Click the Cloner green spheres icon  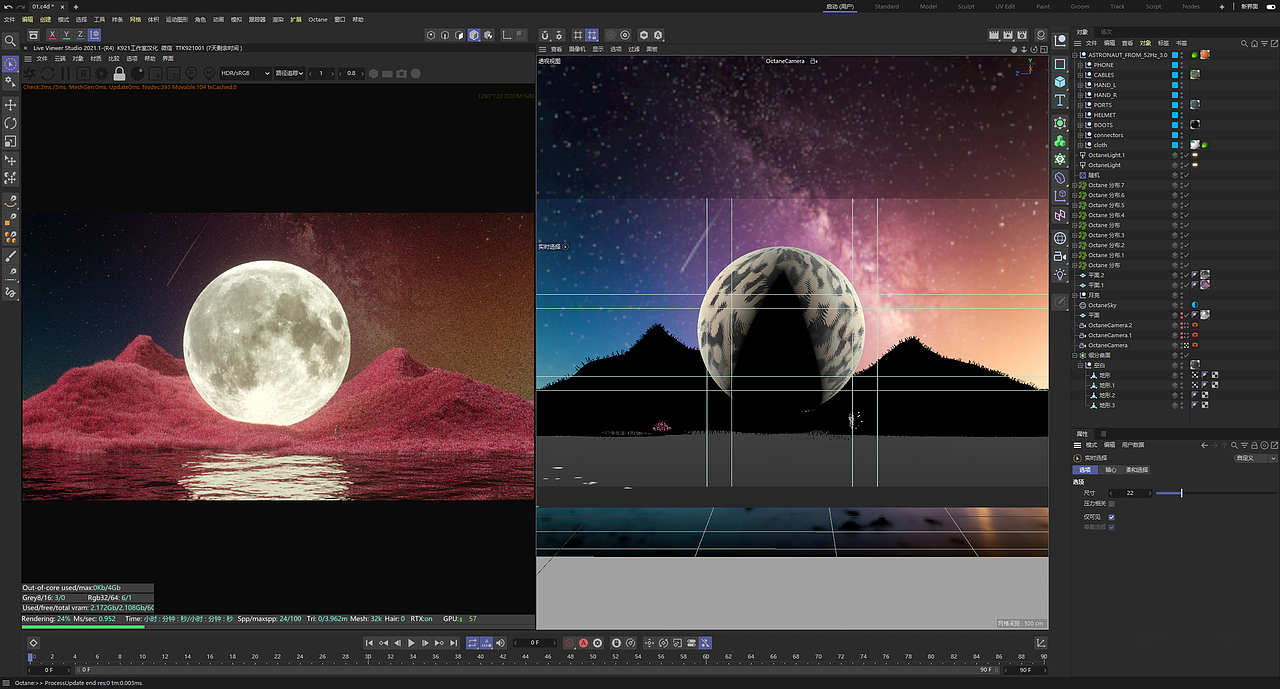[x=1060, y=141]
